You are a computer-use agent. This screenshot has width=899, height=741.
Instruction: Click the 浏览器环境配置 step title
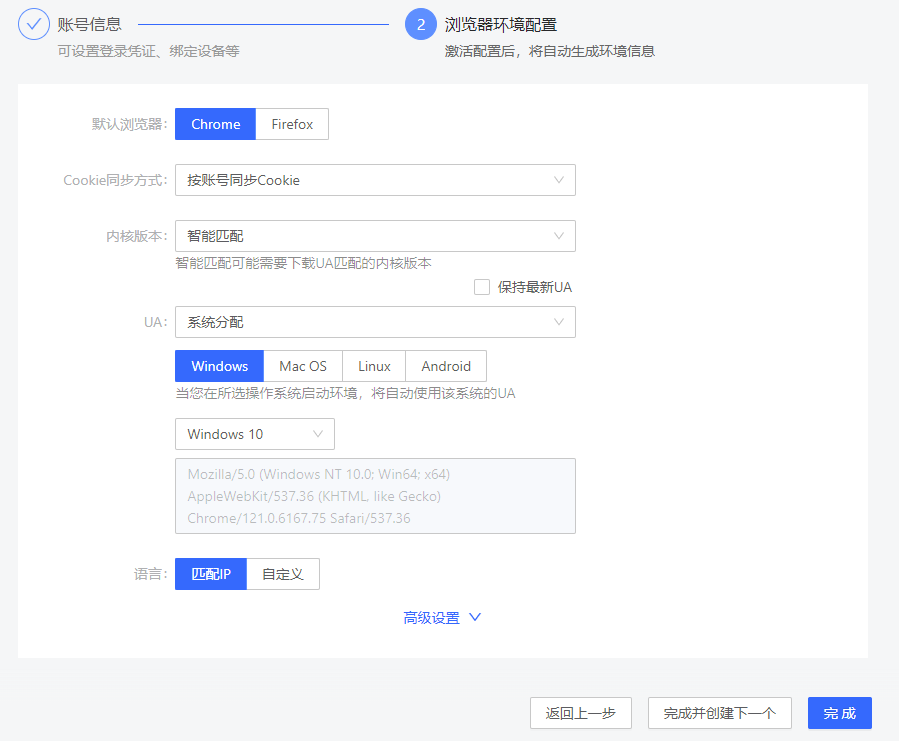click(x=501, y=24)
